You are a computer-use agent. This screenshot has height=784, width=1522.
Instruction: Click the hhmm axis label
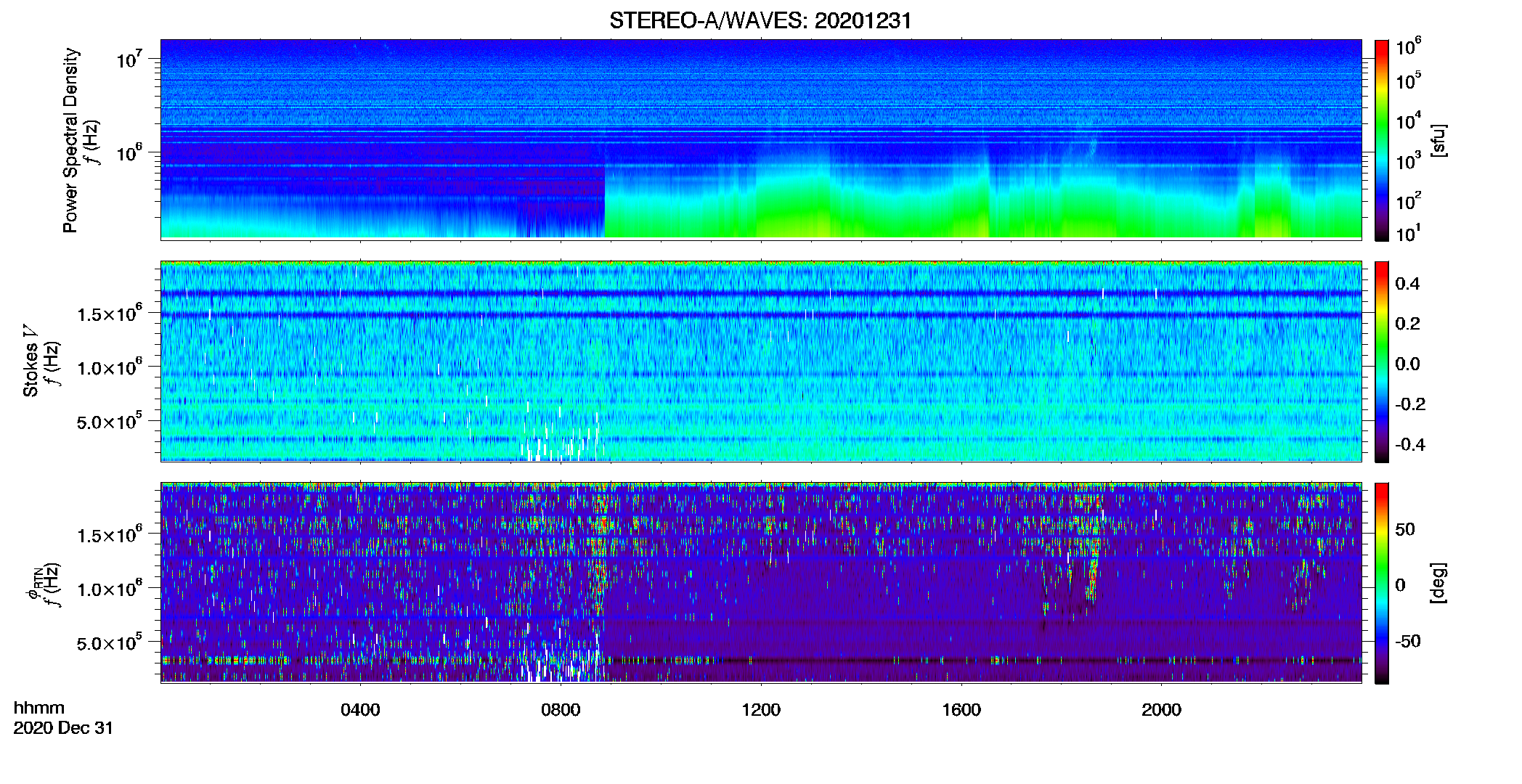[39, 708]
